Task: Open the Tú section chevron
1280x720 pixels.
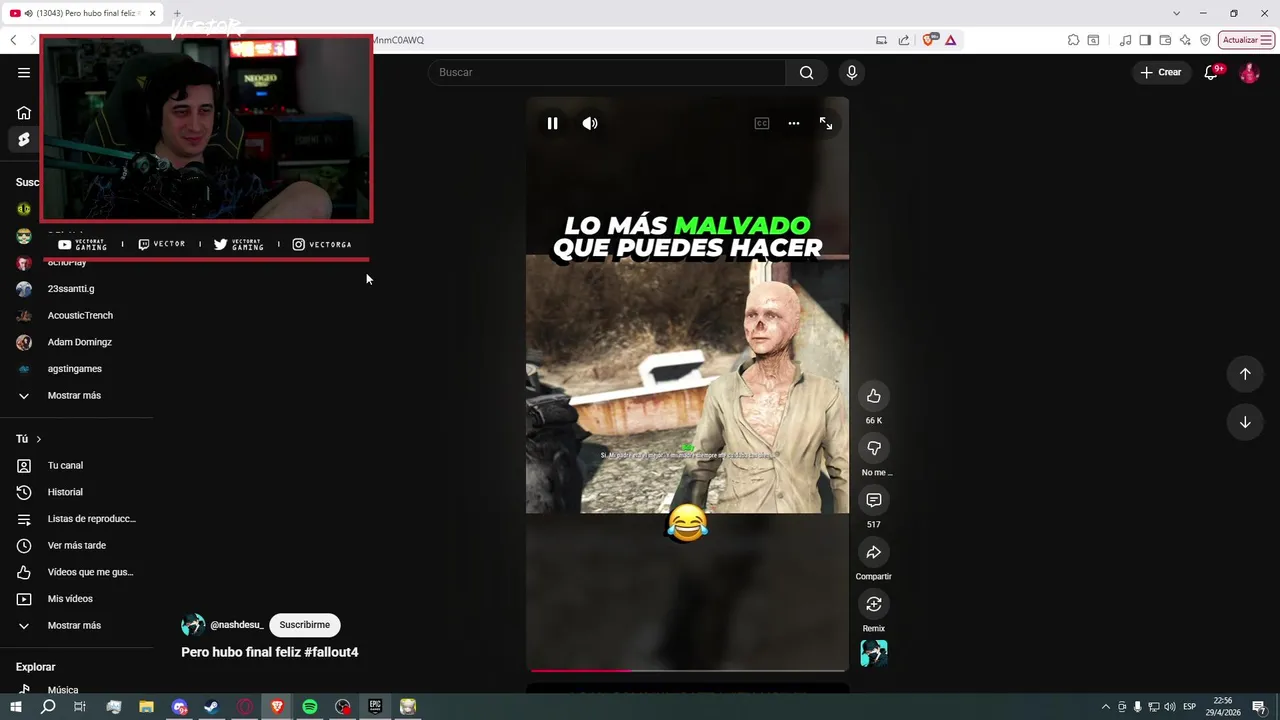Action: click(x=39, y=439)
